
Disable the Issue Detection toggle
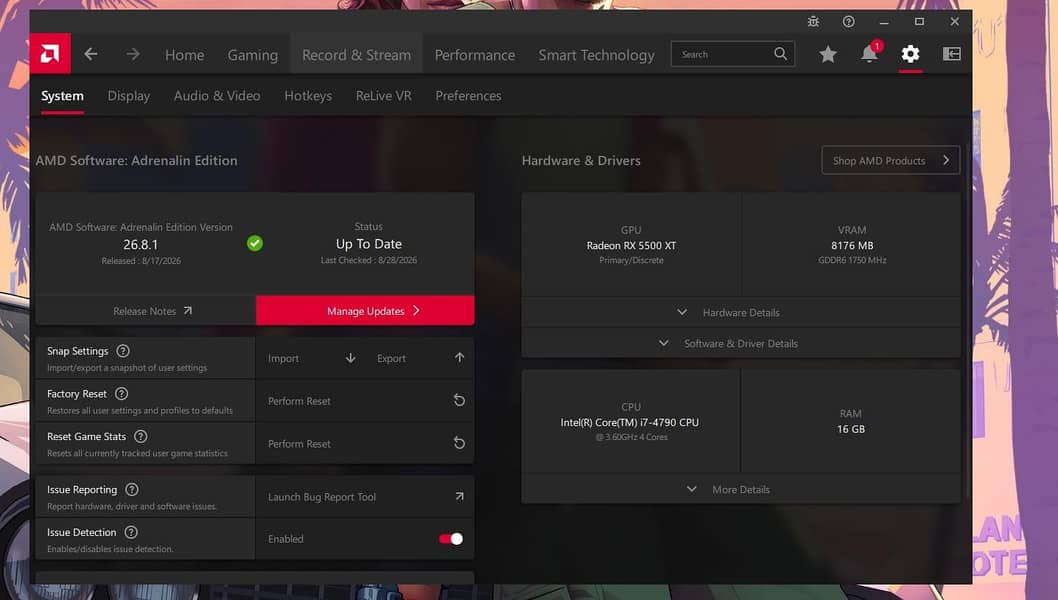[451, 539]
